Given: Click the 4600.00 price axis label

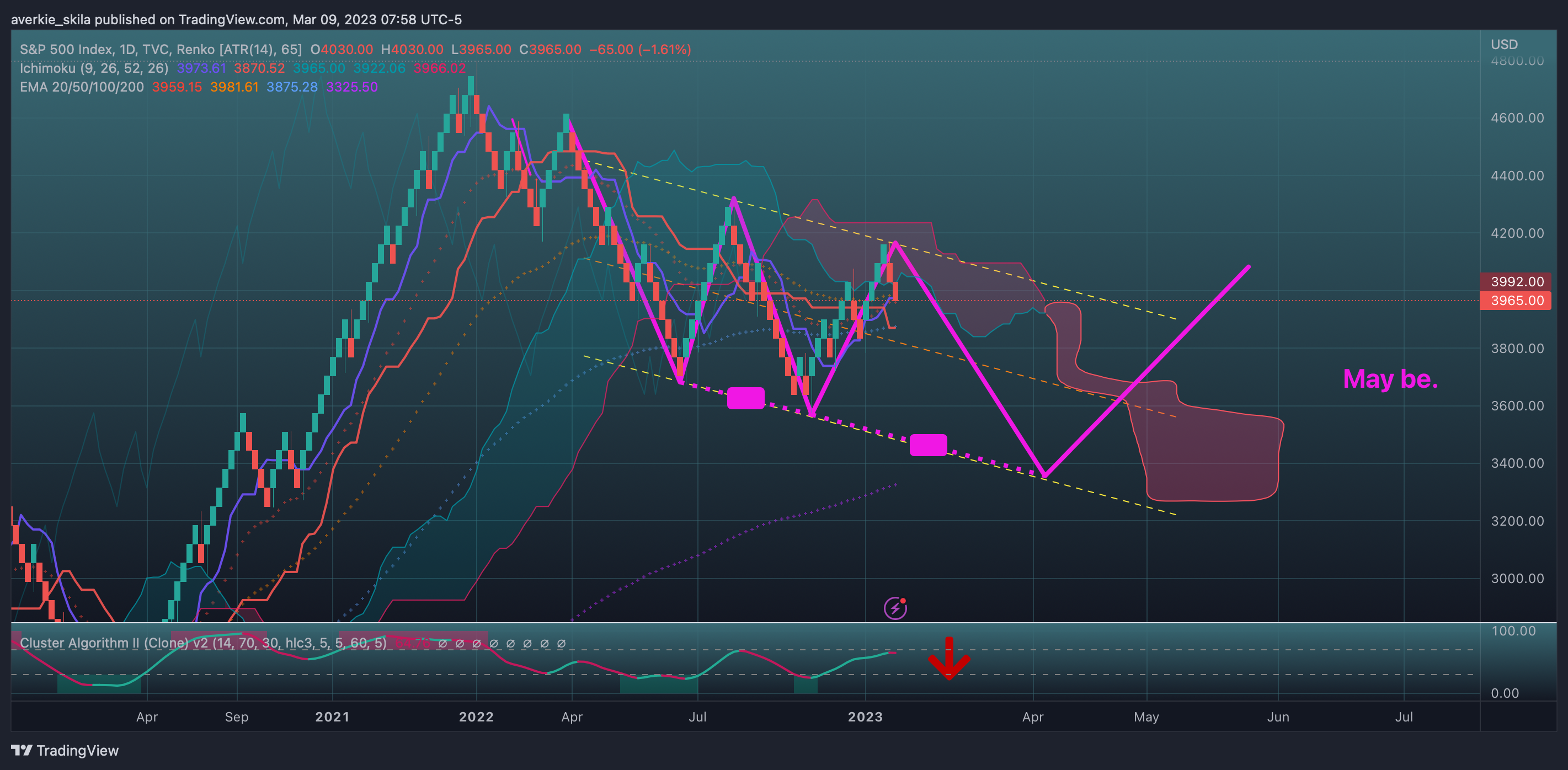Looking at the screenshot, I should click(1517, 118).
